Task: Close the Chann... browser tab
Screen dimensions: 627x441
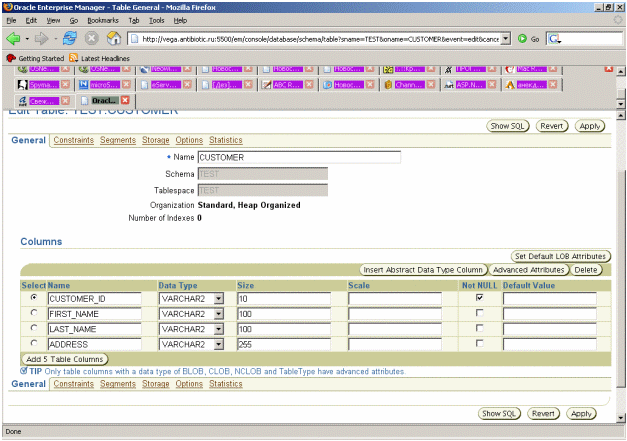Action: tap(431, 84)
